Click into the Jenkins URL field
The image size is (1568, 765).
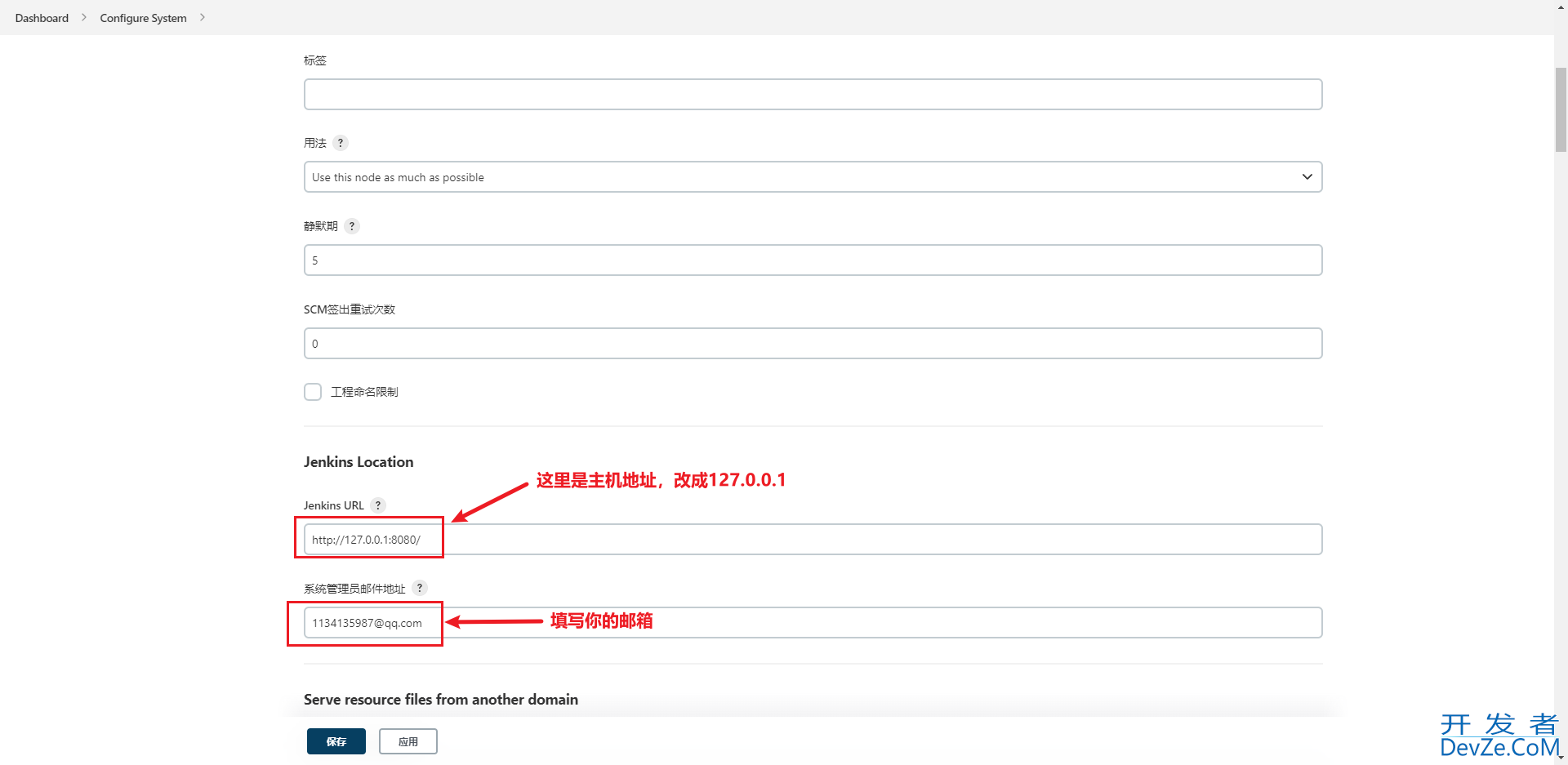coord(813,540)
